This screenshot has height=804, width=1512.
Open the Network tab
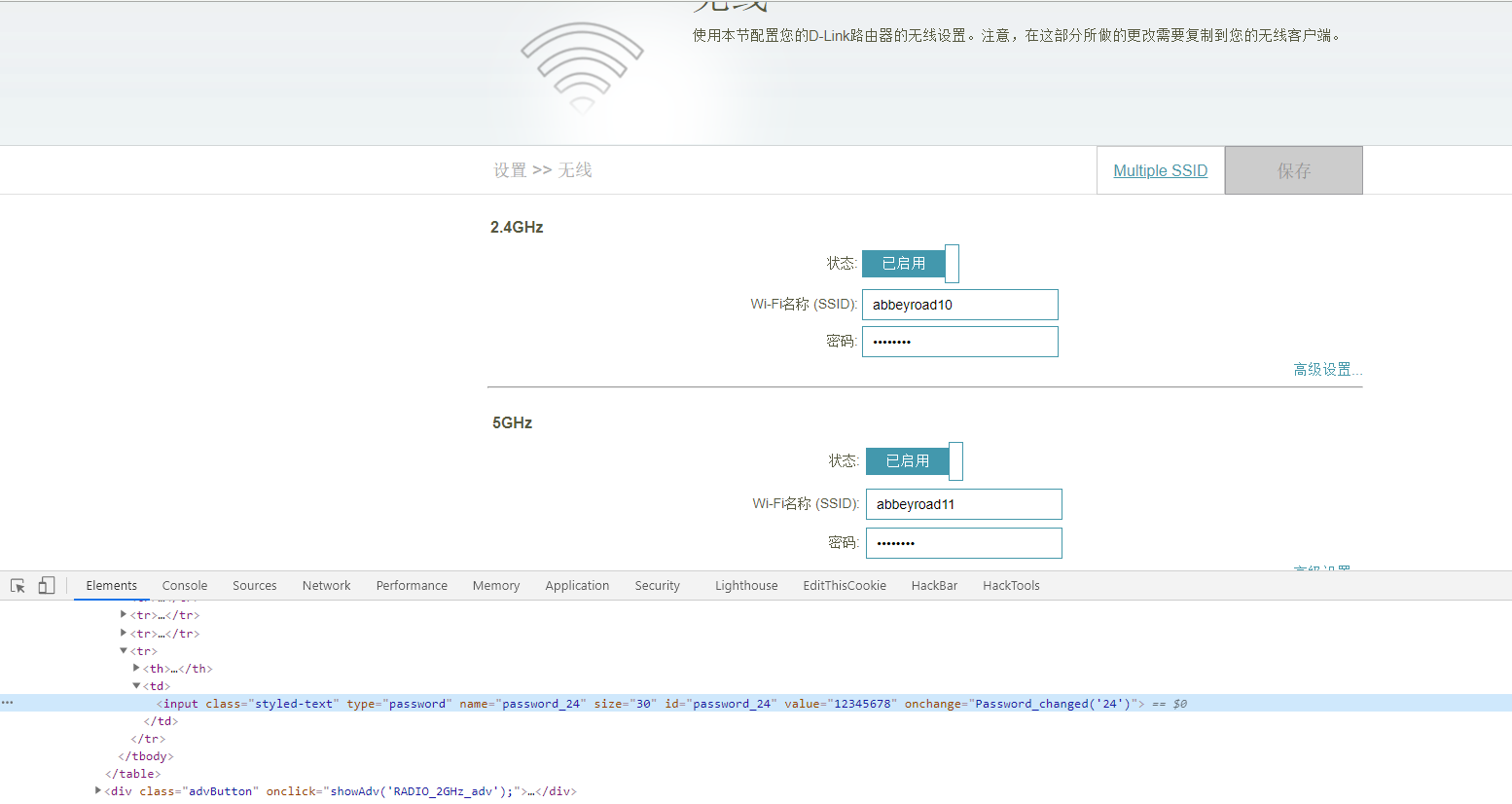(x=326, y=586)
